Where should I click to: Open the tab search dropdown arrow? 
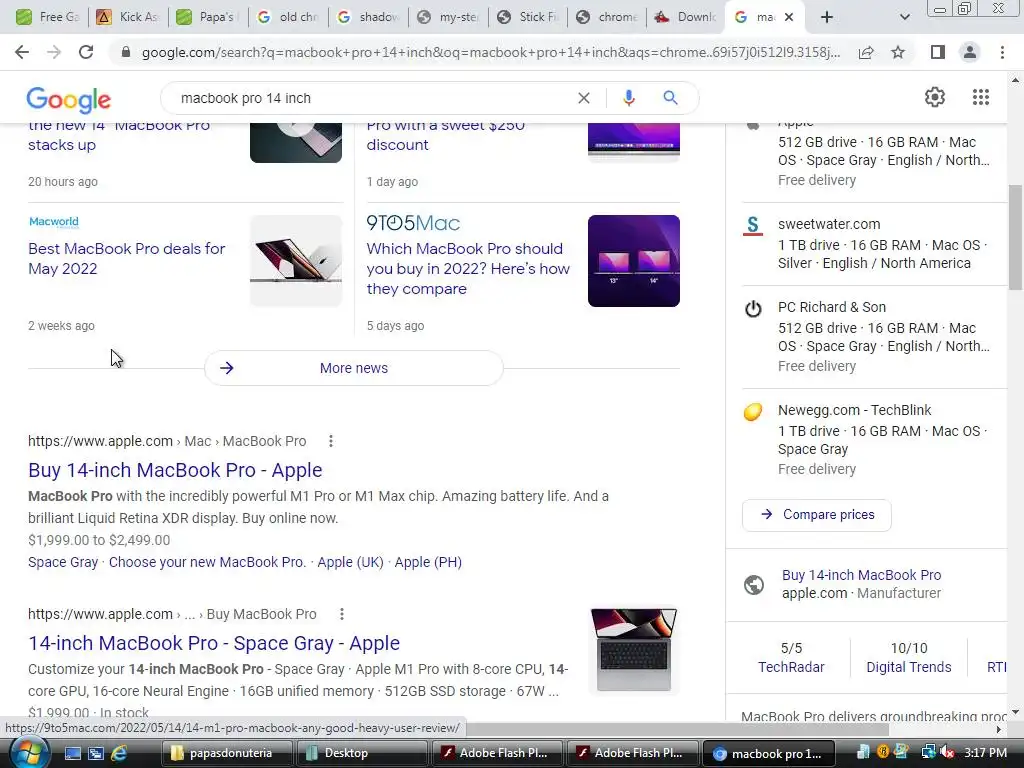(904, 17)
